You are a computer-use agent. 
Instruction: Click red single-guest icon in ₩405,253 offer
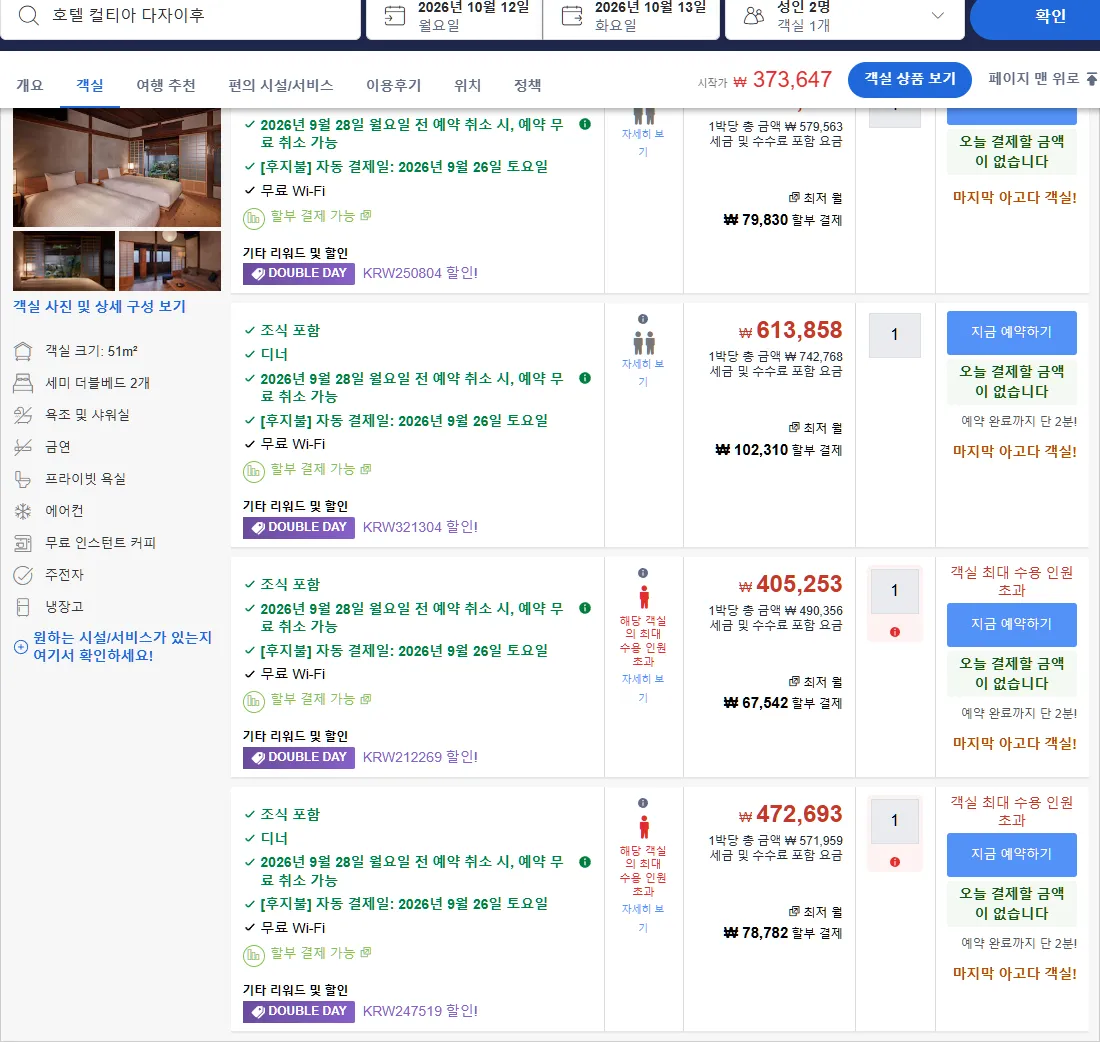coord(643,597)
